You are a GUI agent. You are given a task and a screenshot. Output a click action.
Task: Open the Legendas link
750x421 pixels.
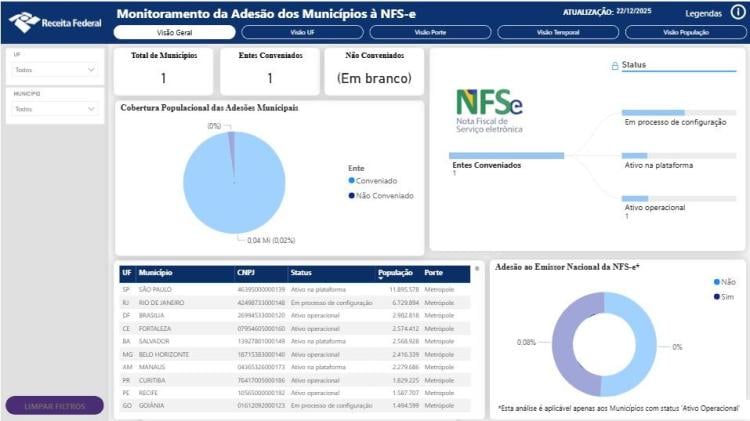click(x=703, y=13)
